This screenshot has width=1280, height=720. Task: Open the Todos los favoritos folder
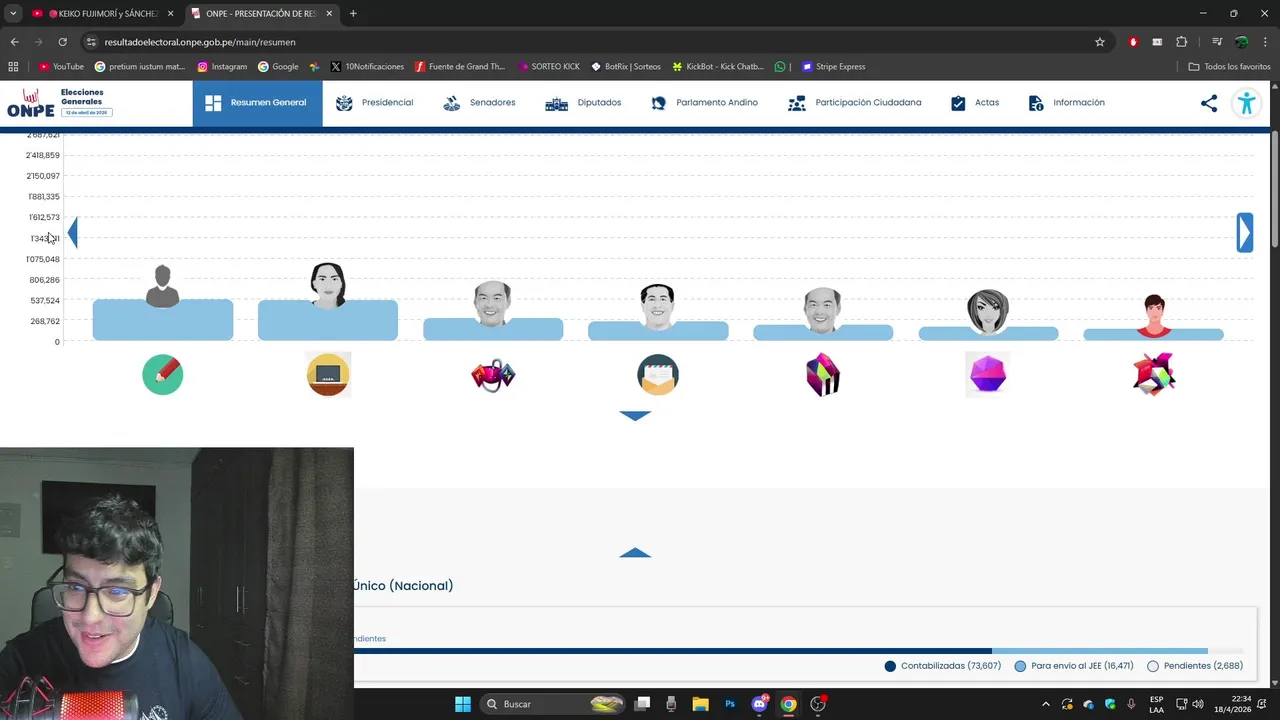click(1230, 67)
